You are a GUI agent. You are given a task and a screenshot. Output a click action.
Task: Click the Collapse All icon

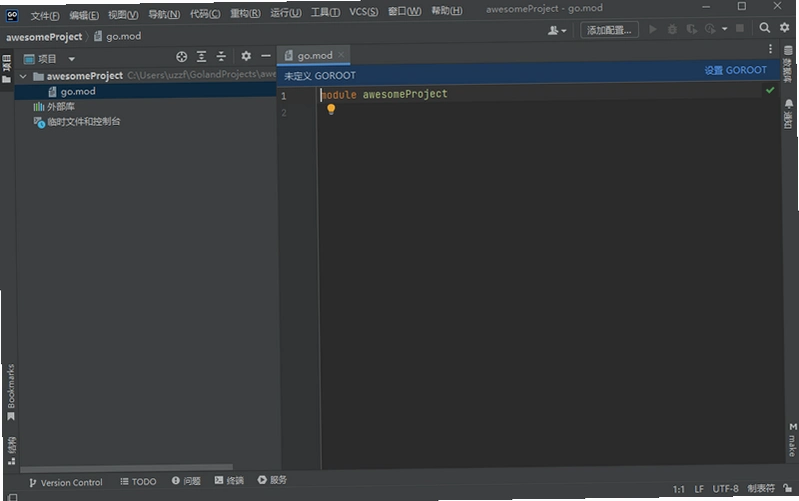221,56
